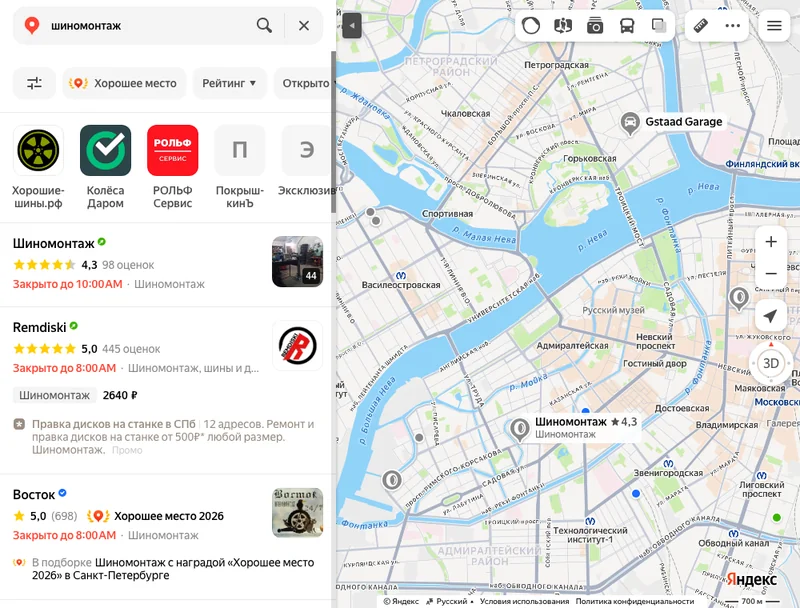Click the Петроградская station label
Image resolution: width=800 pixels, height=608 pixels.
556,65
